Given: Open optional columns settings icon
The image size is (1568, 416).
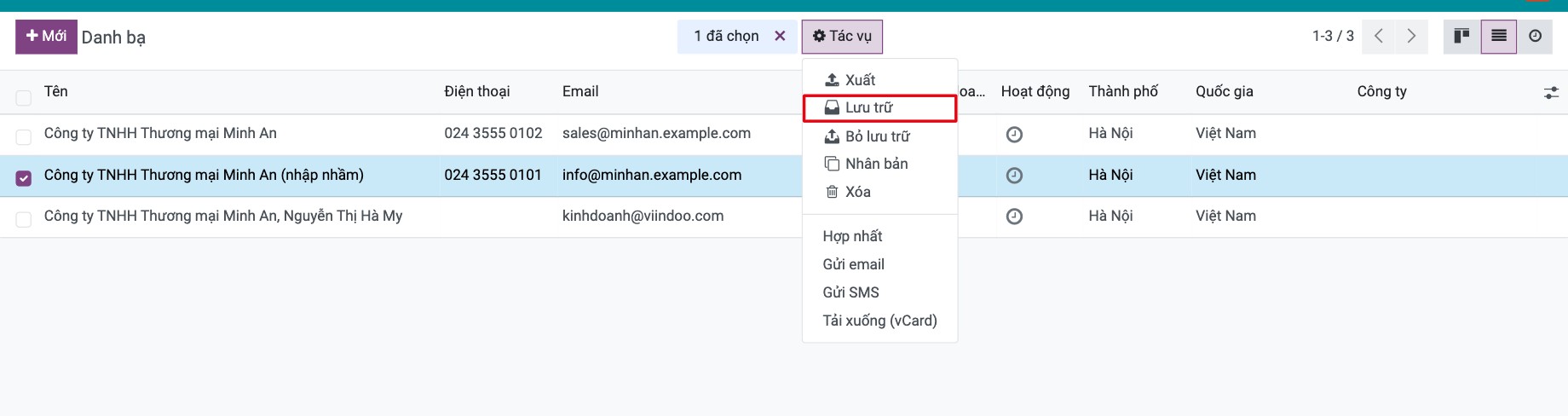Looking at the screenshot, I should (x=1551, y=92).
